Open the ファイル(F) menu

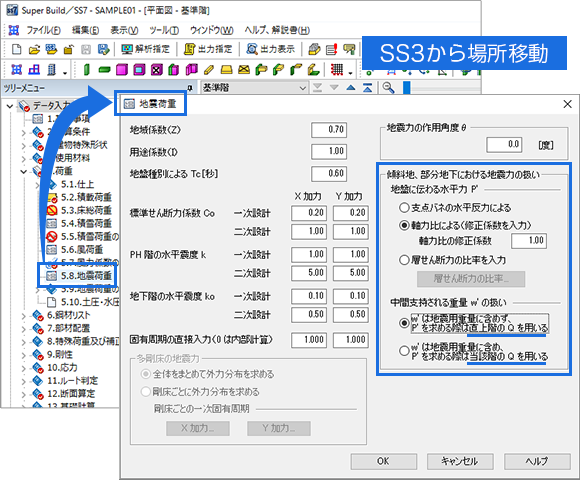tap(44, 30)
